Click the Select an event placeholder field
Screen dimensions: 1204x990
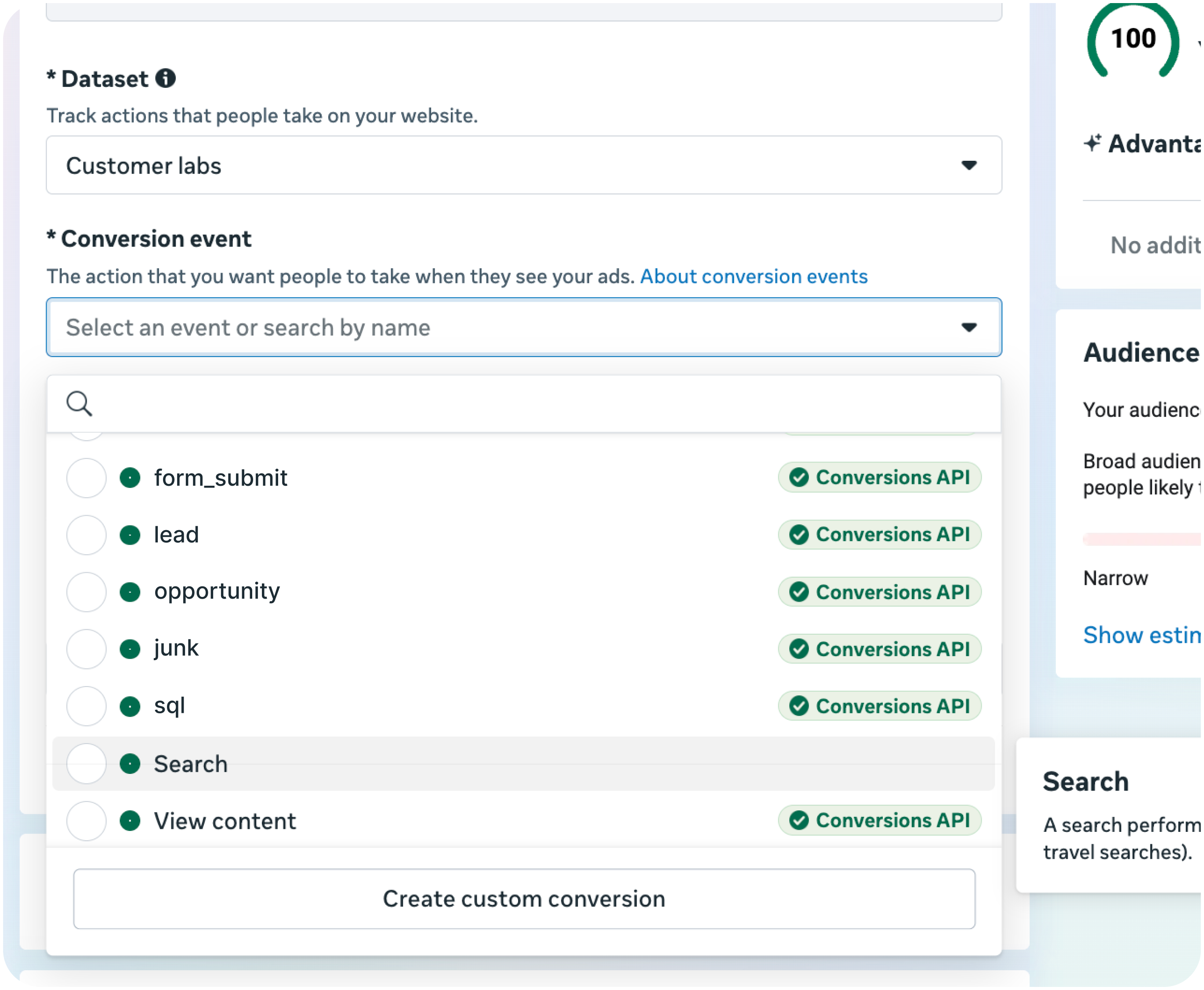pos(523,327)
